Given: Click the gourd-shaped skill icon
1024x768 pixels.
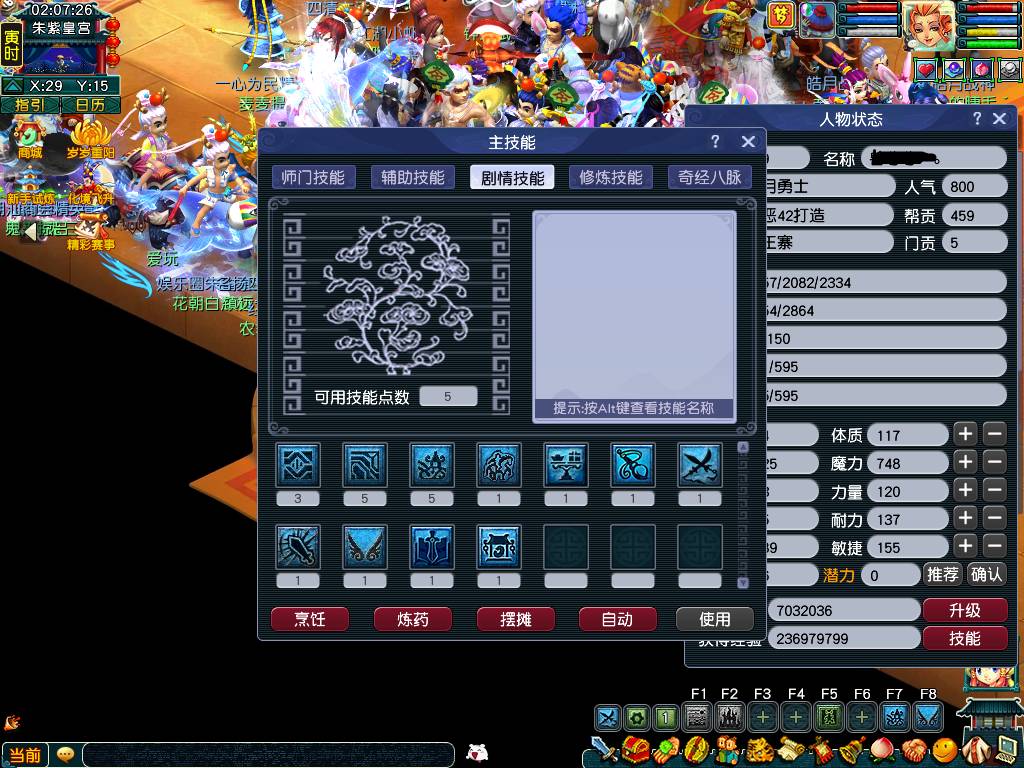Looking at the screenshot, I should coord(633,465).
